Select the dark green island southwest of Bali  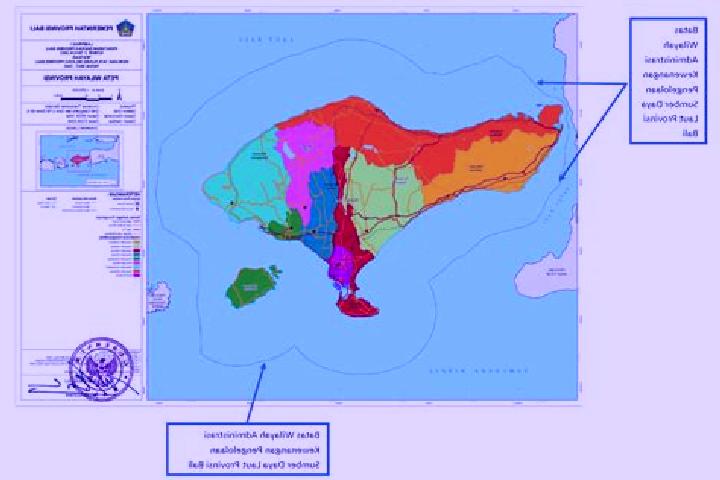250,287
